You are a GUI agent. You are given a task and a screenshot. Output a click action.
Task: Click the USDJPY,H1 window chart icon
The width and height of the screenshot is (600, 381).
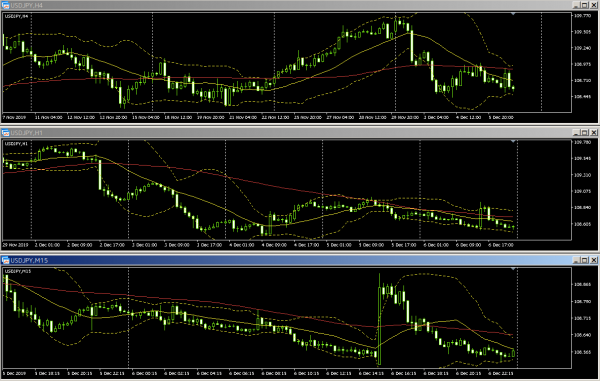tap(5, 133)
